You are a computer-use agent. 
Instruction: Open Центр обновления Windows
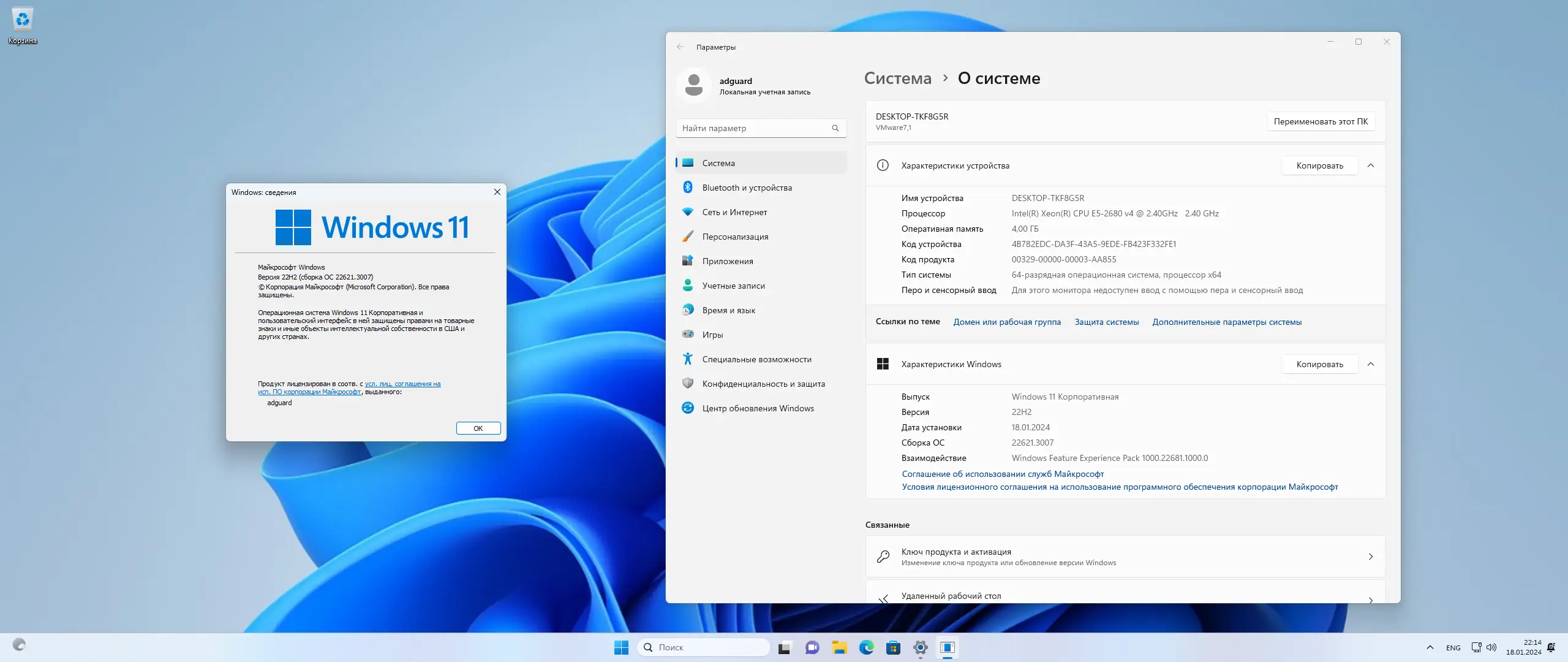click(758, 408)
